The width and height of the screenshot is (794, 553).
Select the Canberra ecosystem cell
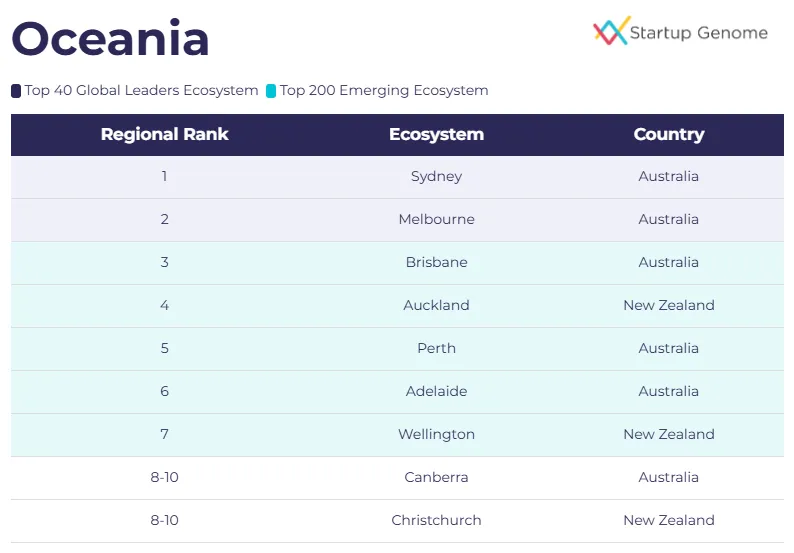436,477
